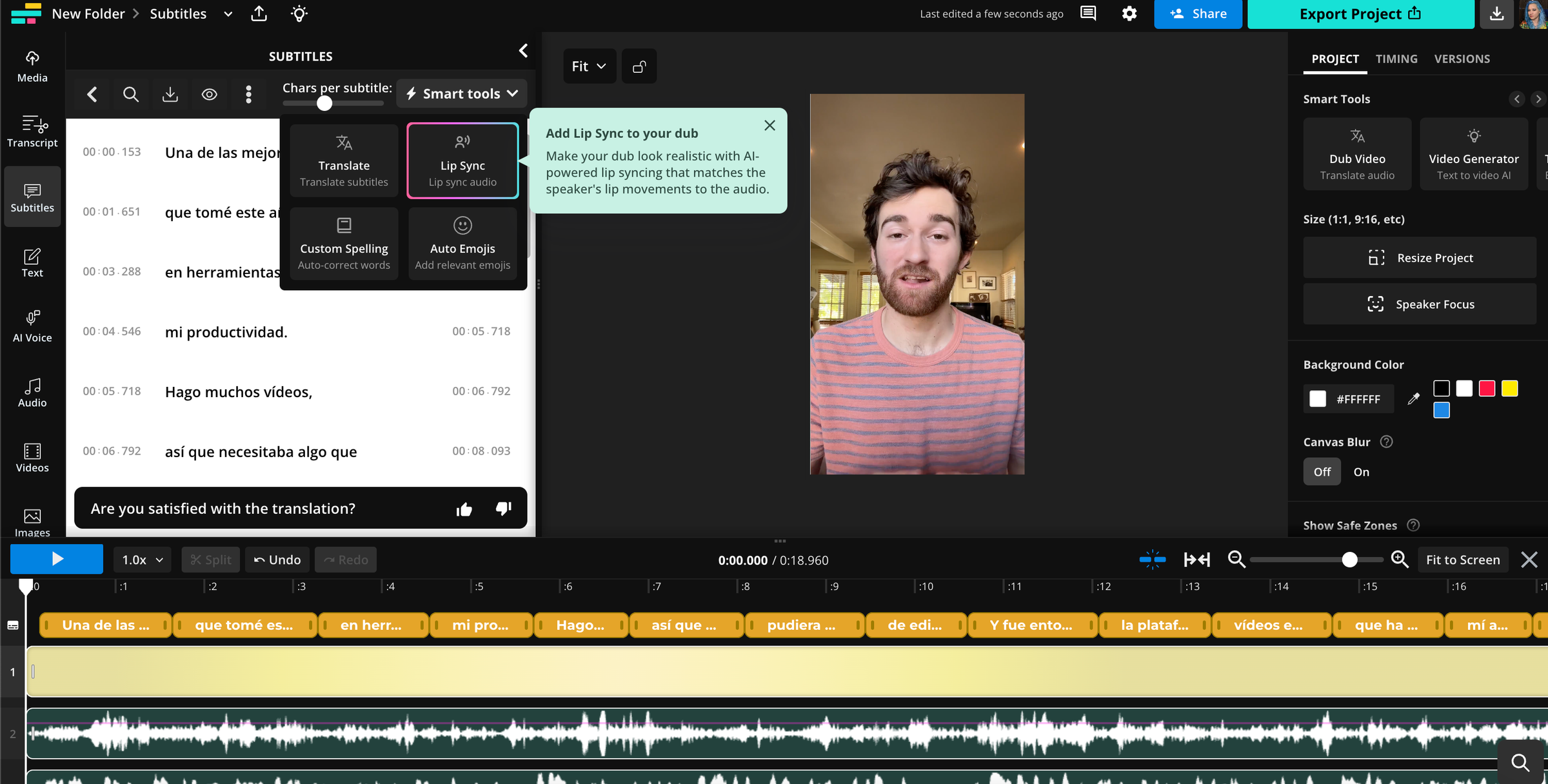Open the Media panel
1548x784 pixels.
(32, 66)
